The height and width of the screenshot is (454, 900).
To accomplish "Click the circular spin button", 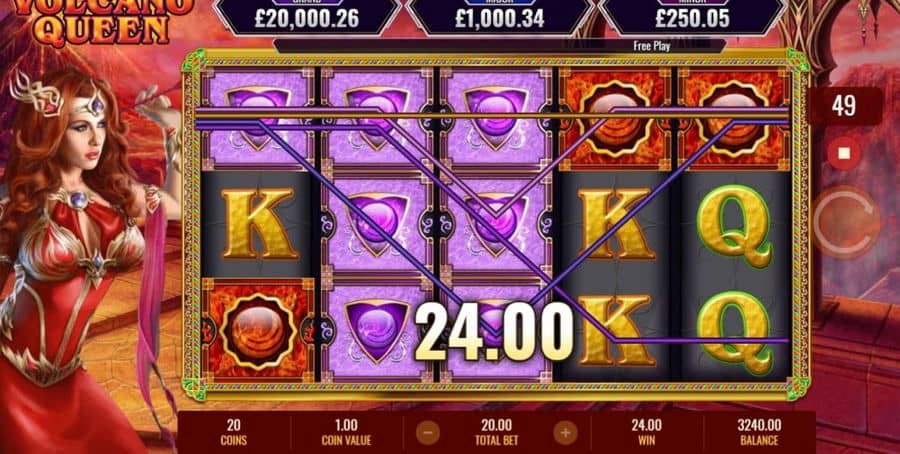I will point(846,221).
